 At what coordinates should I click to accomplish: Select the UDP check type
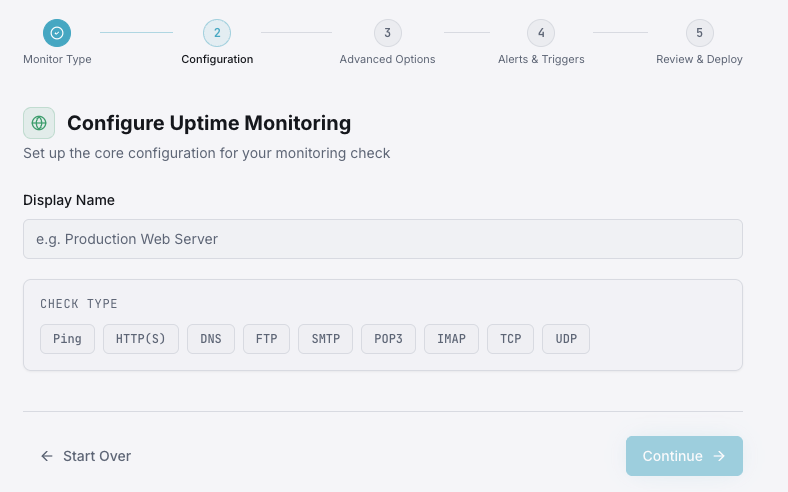(566, 339)
